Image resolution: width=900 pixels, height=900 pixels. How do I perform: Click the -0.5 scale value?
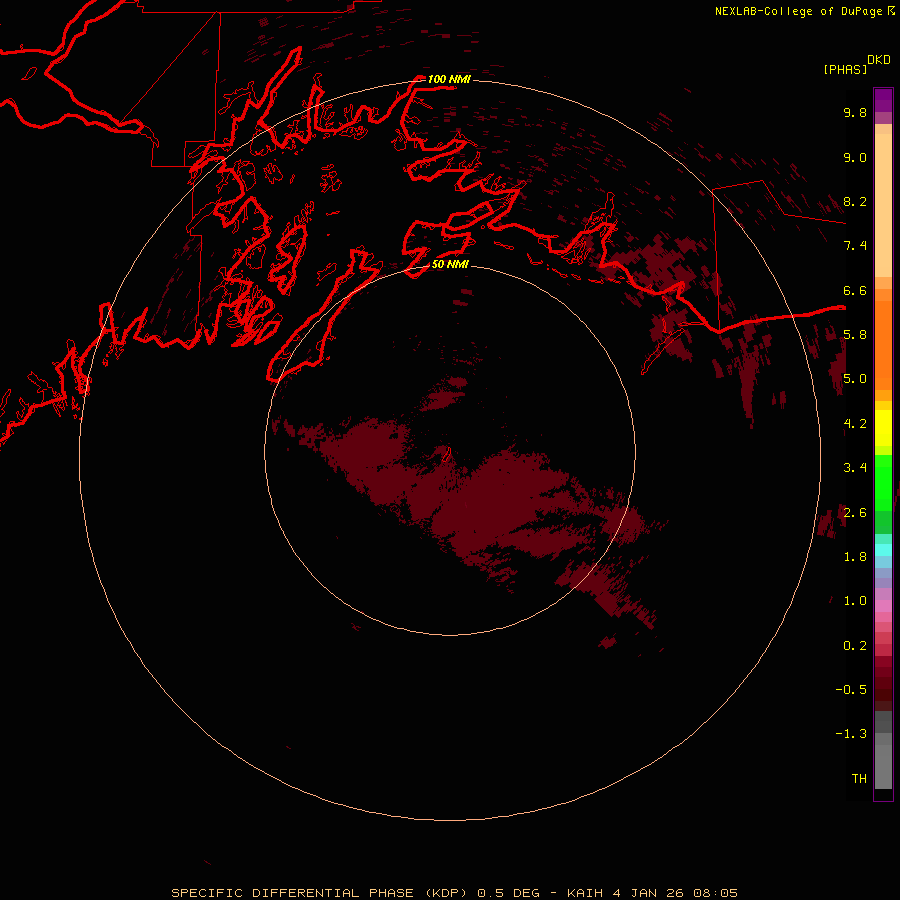tap(851, 690)
